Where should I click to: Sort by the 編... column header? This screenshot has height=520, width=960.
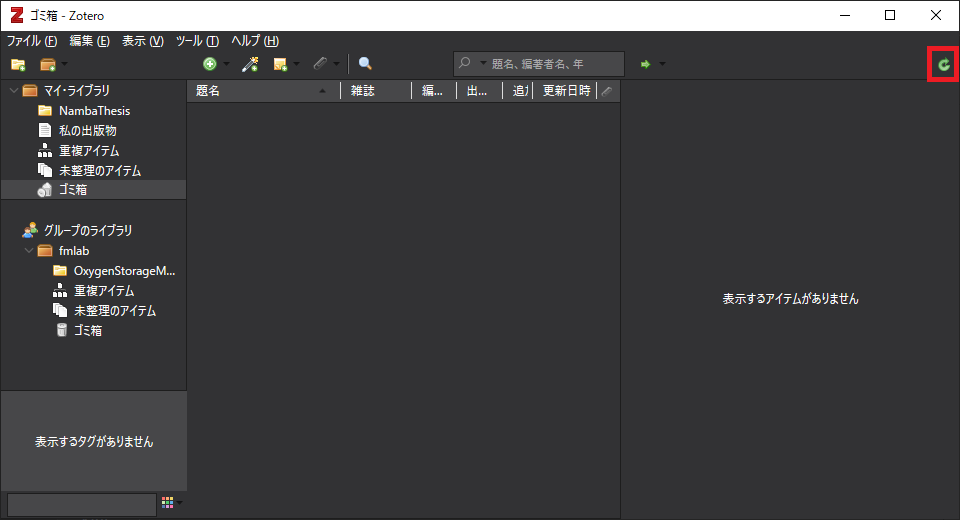click(434, 91)
